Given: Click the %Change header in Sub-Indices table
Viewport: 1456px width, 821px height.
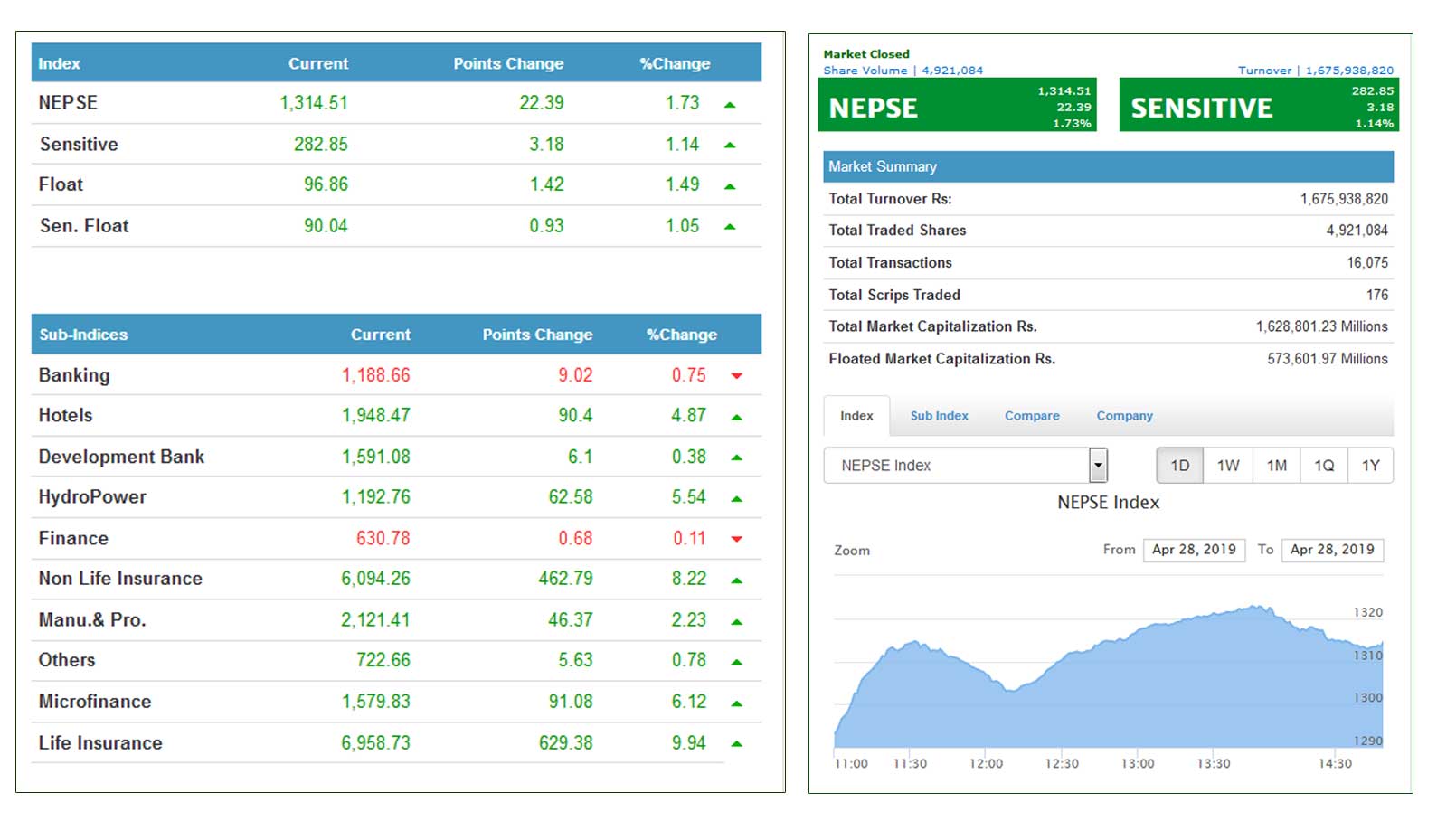Looking at the screenshot, I should 682,335.
